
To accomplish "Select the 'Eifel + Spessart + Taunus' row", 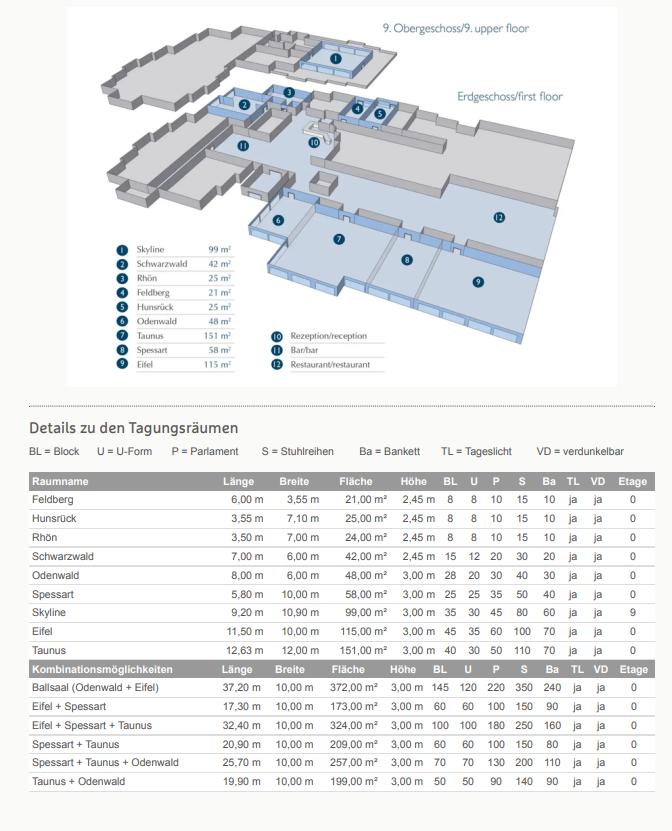I will point(342,726).
